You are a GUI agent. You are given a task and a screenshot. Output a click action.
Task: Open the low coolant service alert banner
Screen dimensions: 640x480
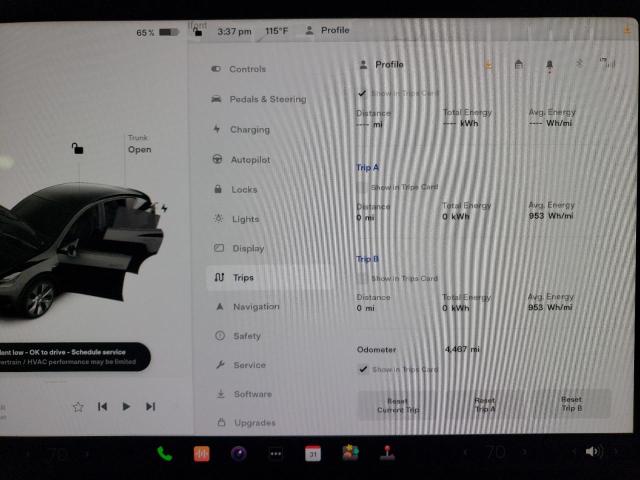coord(73,357)
